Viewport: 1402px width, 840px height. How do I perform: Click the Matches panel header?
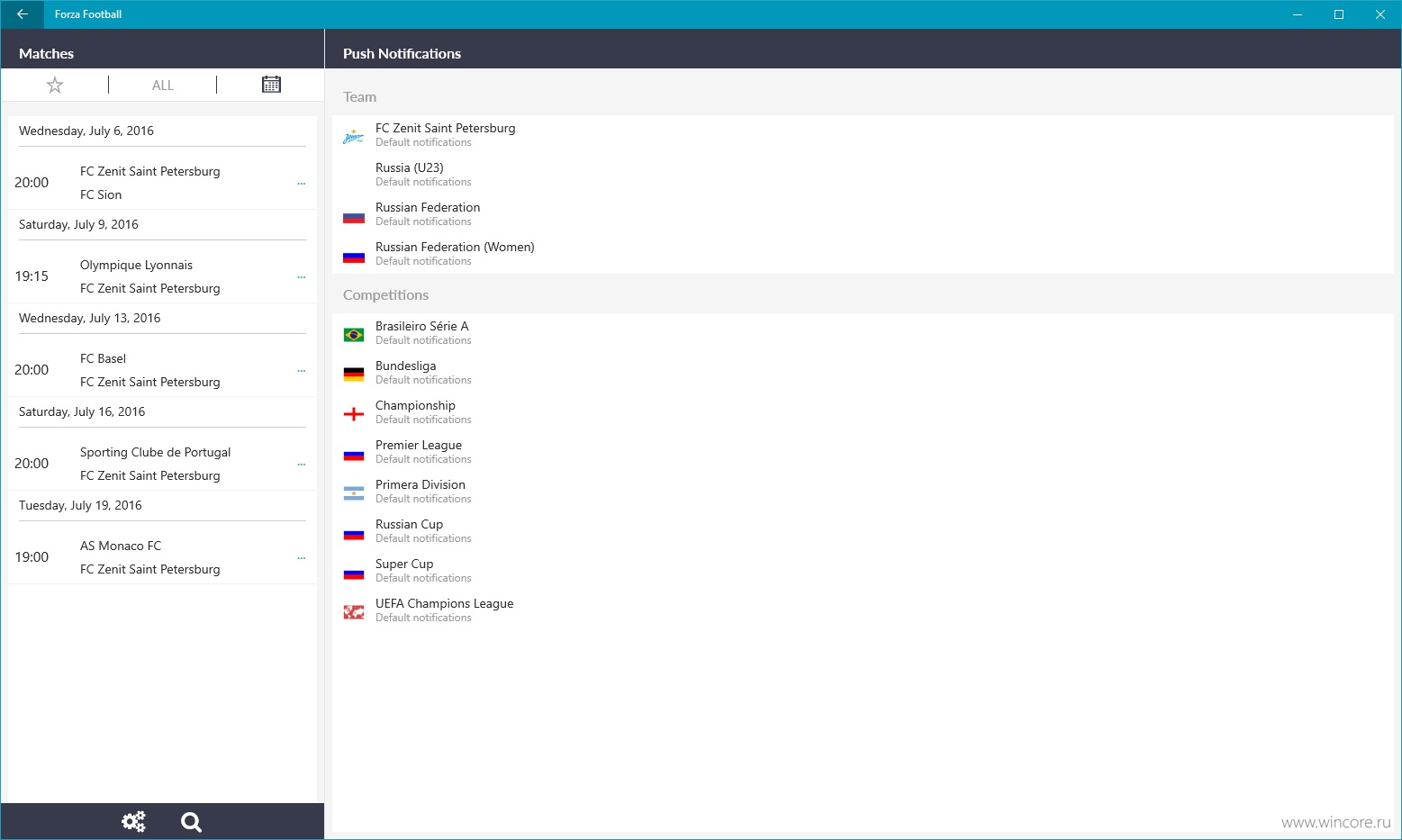click(46, 53)
